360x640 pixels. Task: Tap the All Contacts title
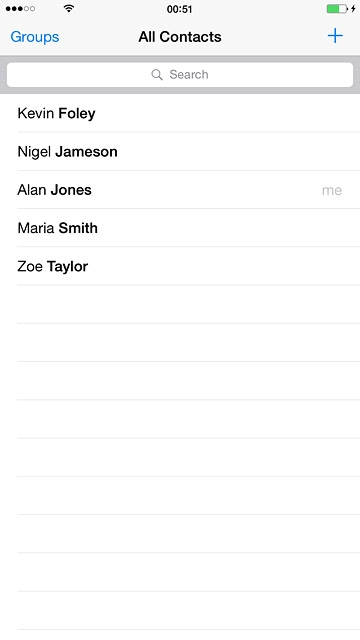pos(180,37)
